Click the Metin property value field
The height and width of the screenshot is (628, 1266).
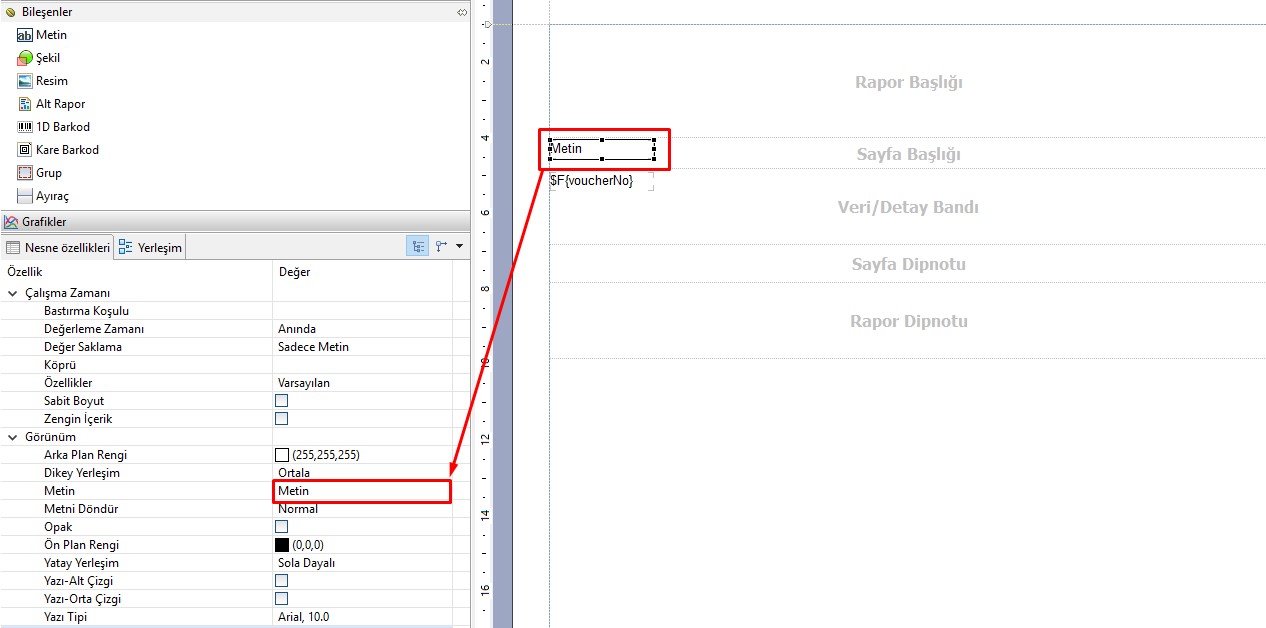coord(362,491)
